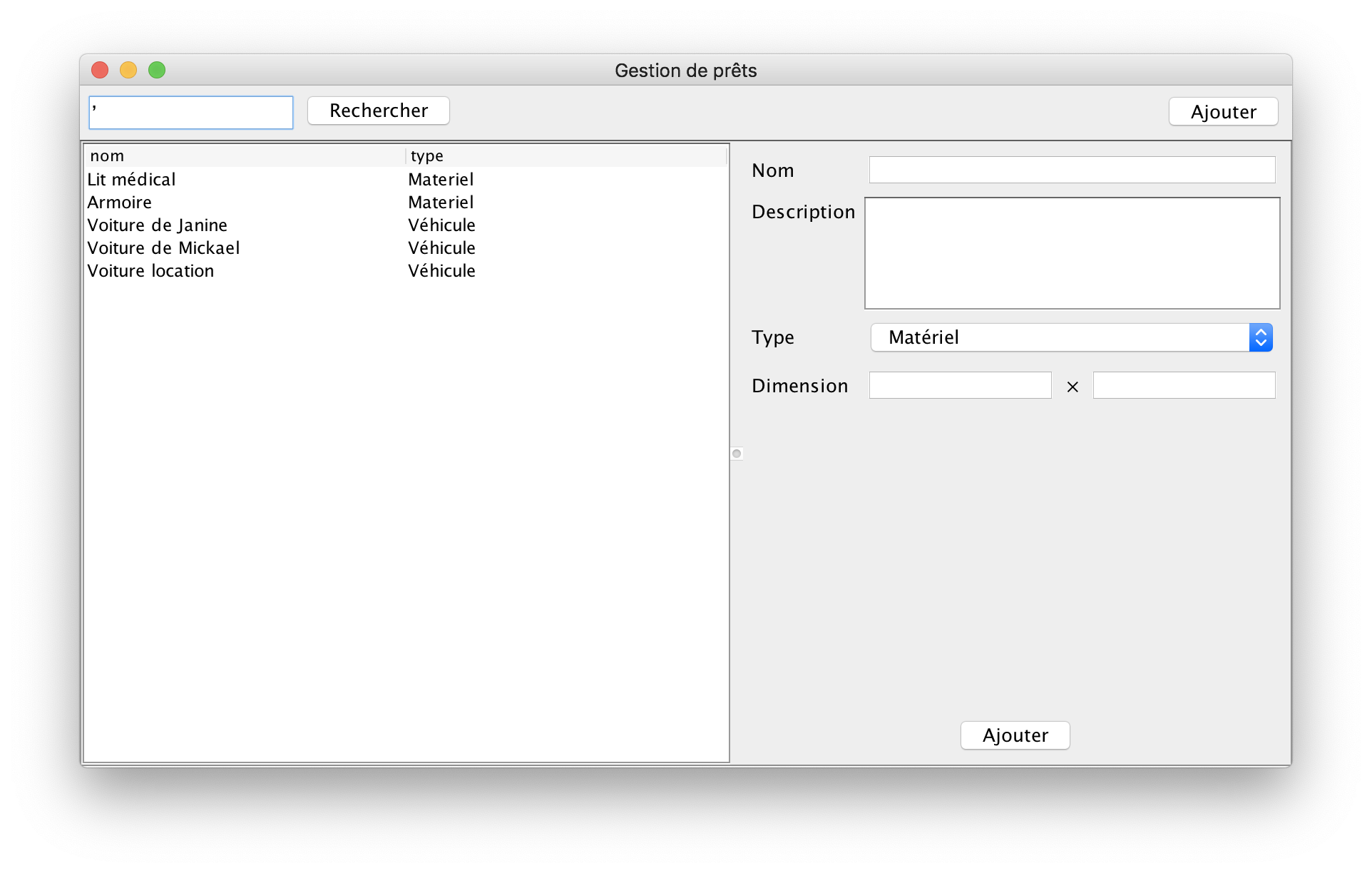The height and width of the screenshot is (873, 1372).
Task: Click into the Nom input field
Action: (x=1071, y=170)
